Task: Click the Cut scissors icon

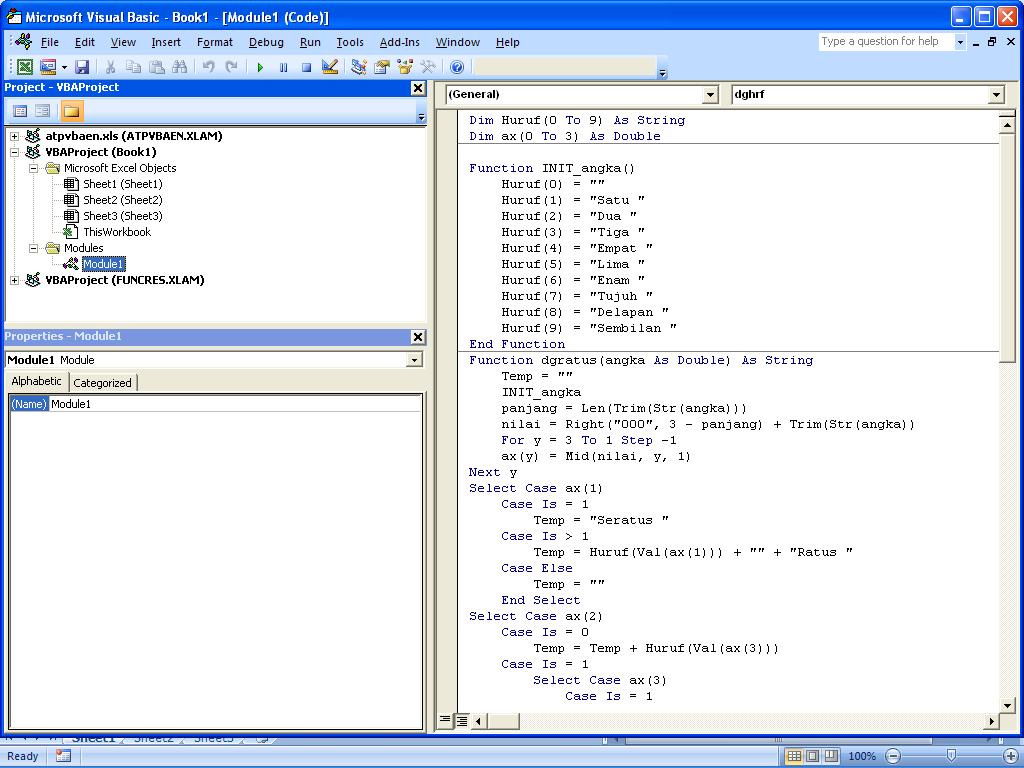Action: pos(110,67)
